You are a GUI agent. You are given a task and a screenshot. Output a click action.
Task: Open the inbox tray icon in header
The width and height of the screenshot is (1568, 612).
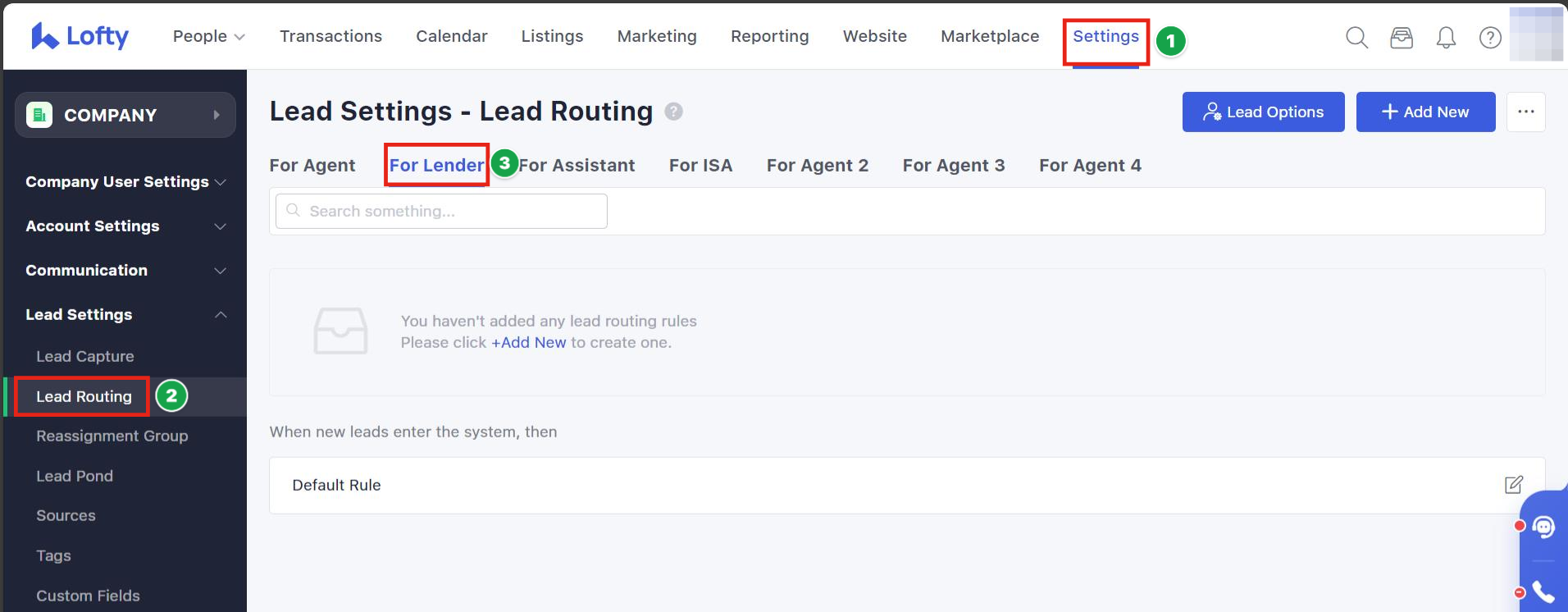tap(1402, 38)
